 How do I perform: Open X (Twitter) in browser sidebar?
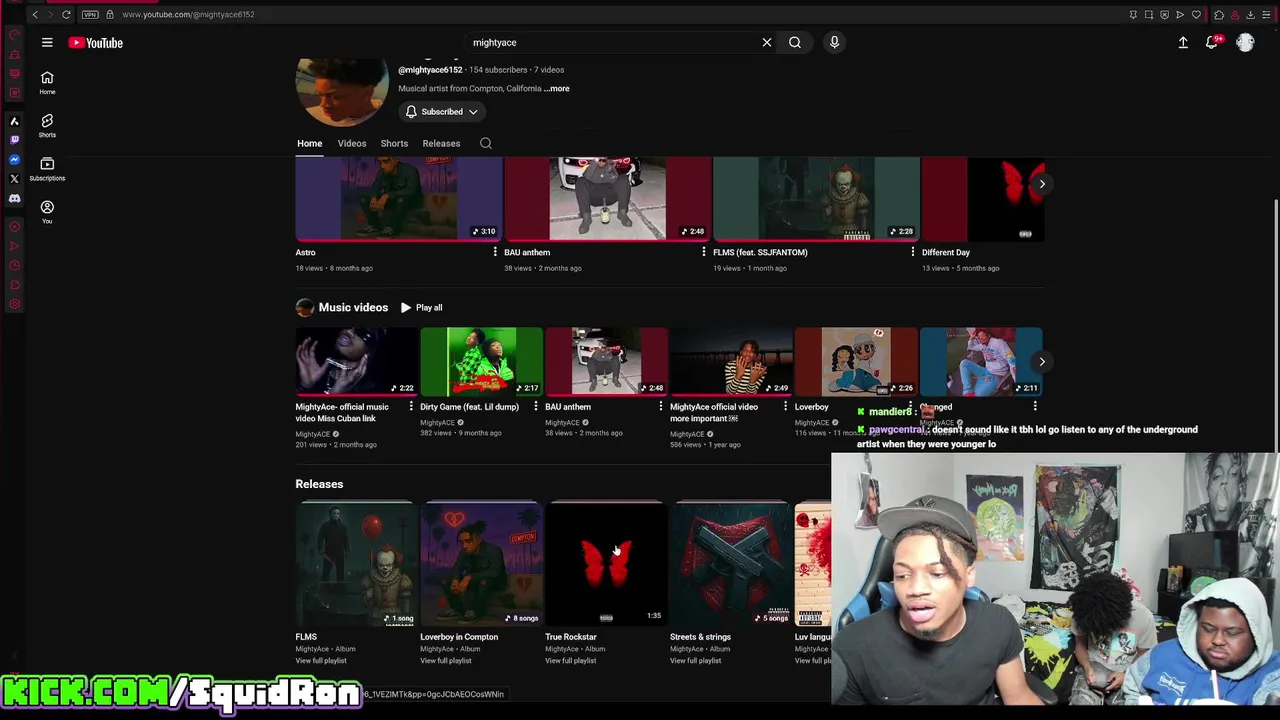point(14,179)
